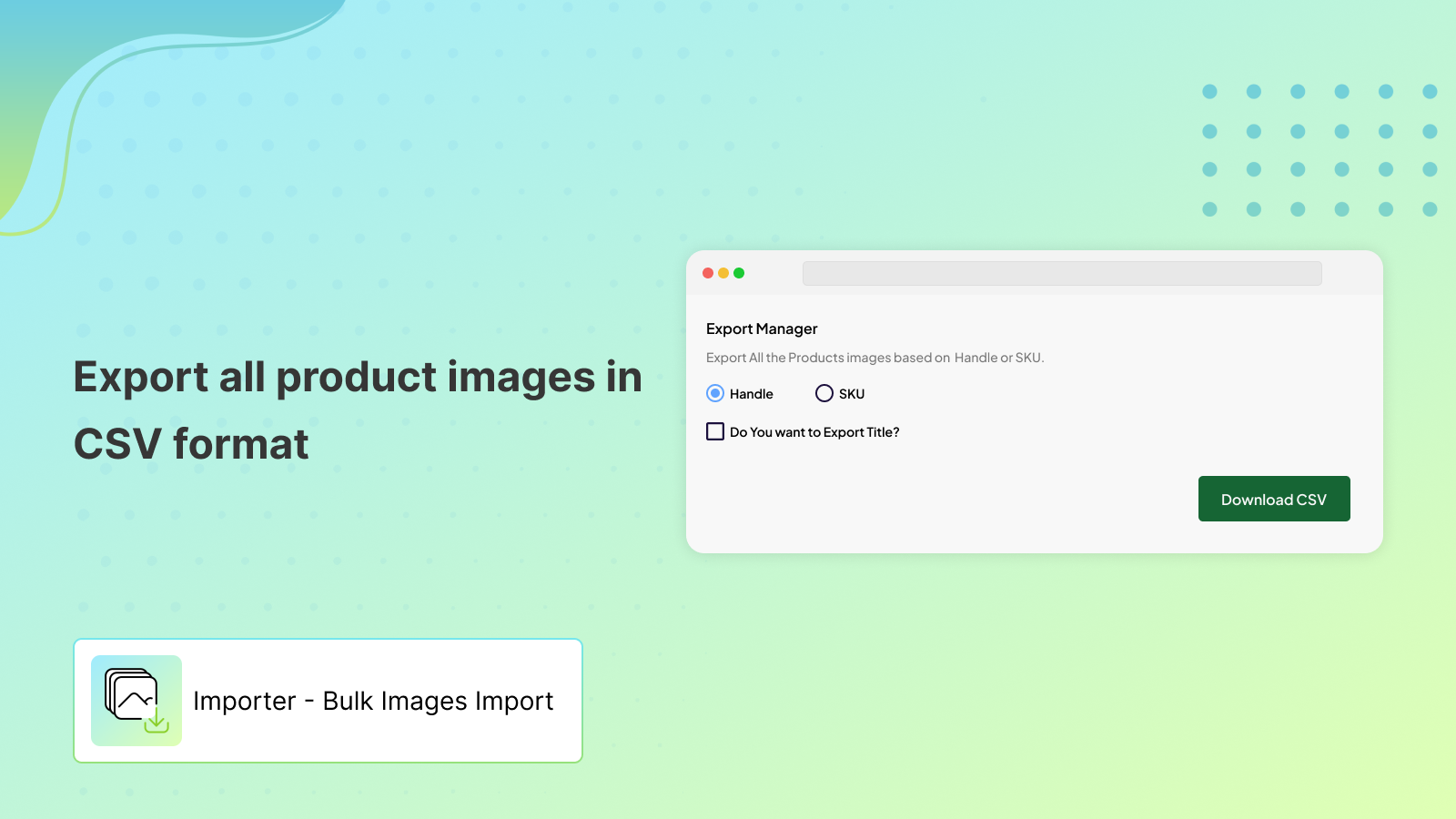Image resolution: width=1456 pixels, height=819 pixels.
Task: Click the "Importer - Bulk Images Import" label
Action: 373,701
